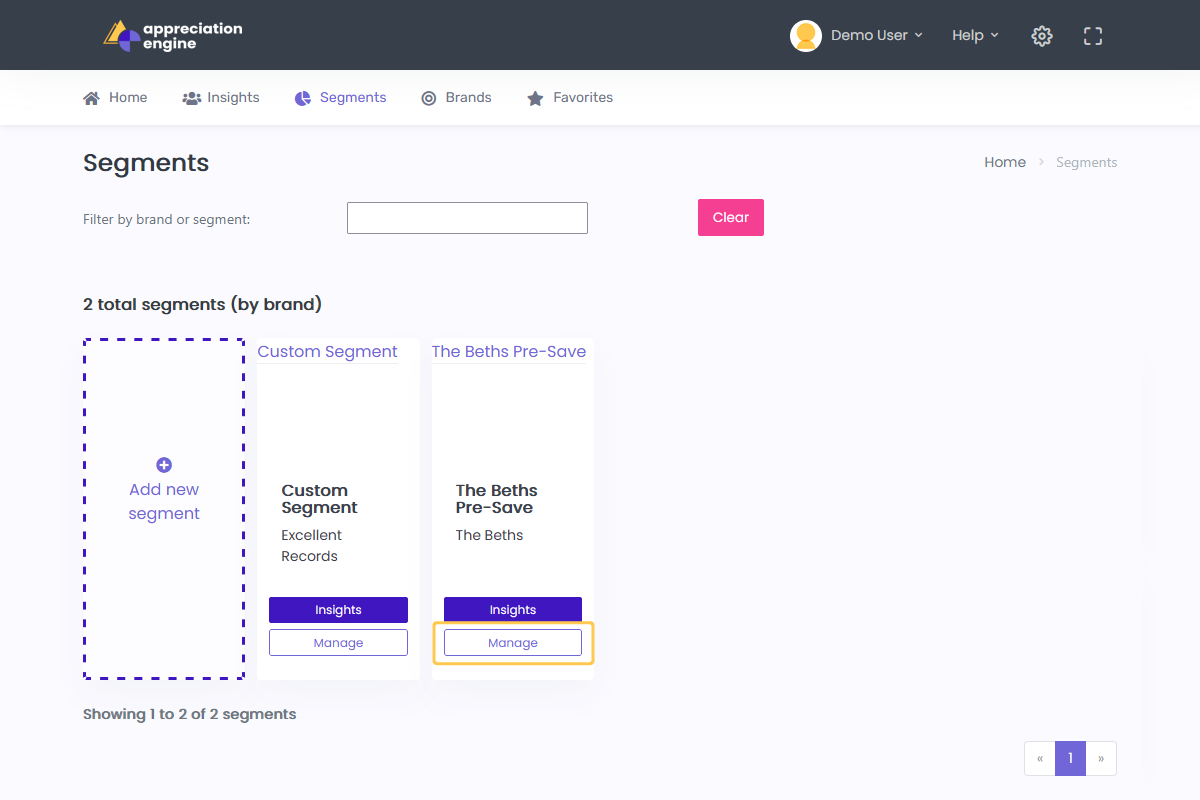Open the Insights nav tab
This screenshot has height=800, width=1200.
point(221,98)
